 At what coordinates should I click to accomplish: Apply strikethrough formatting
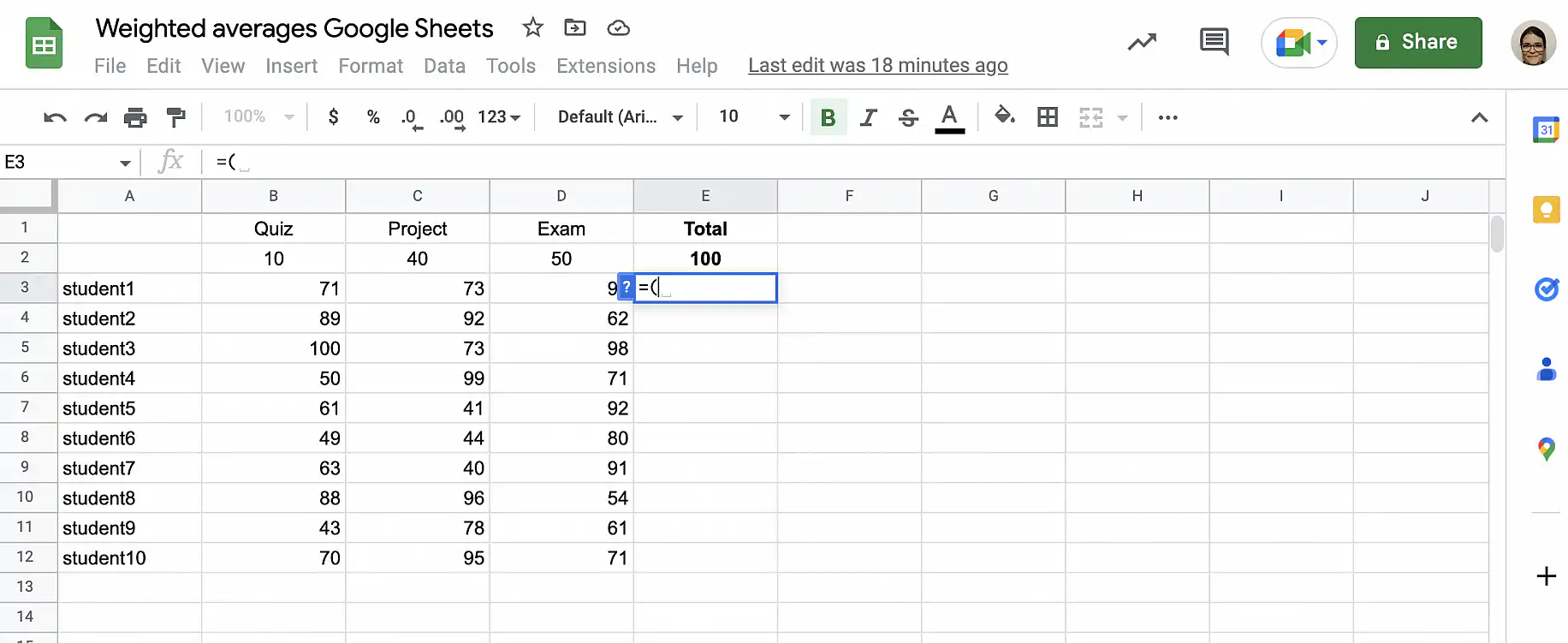[x=909, y=117]
